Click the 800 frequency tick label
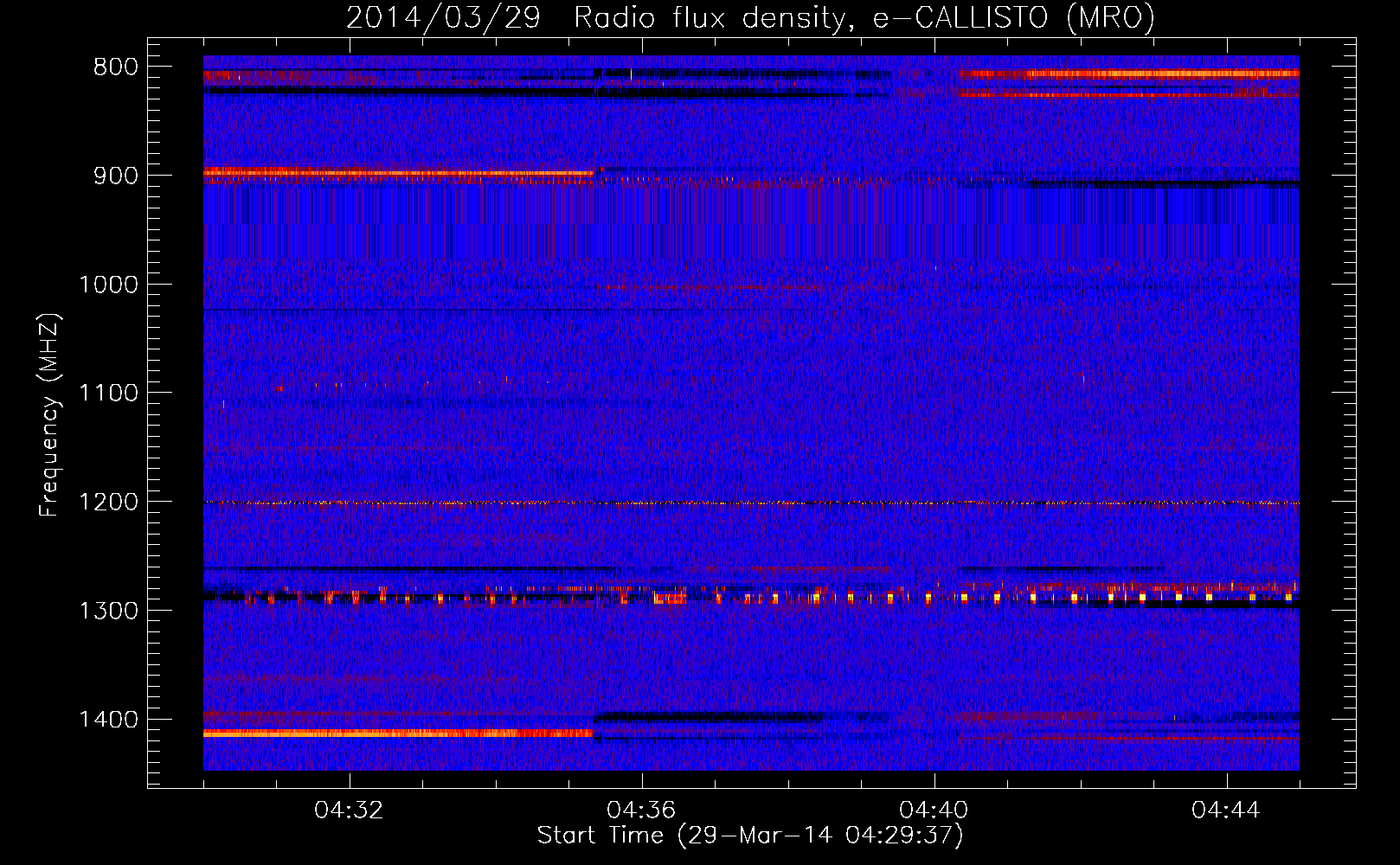 (116, 67)
